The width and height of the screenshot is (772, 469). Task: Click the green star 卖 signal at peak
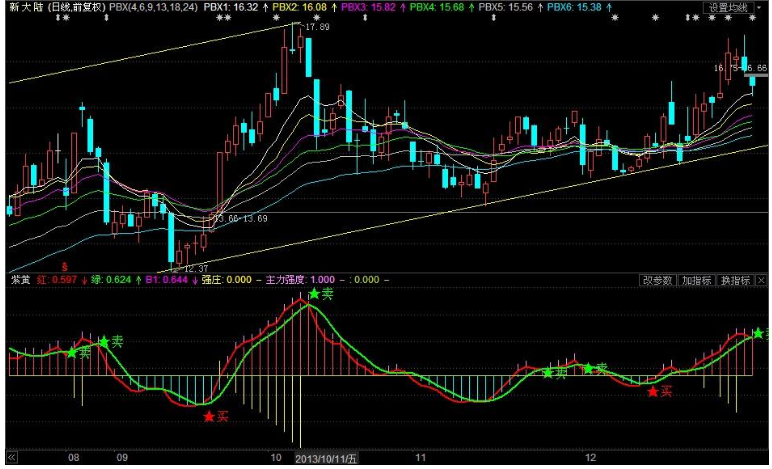coord(315,294)
